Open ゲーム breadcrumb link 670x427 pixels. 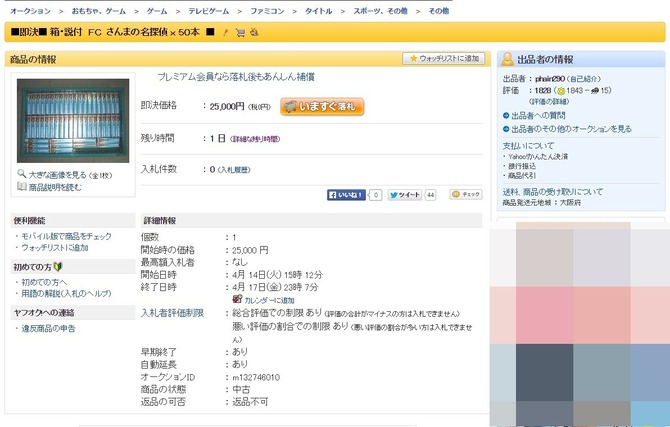157,11
